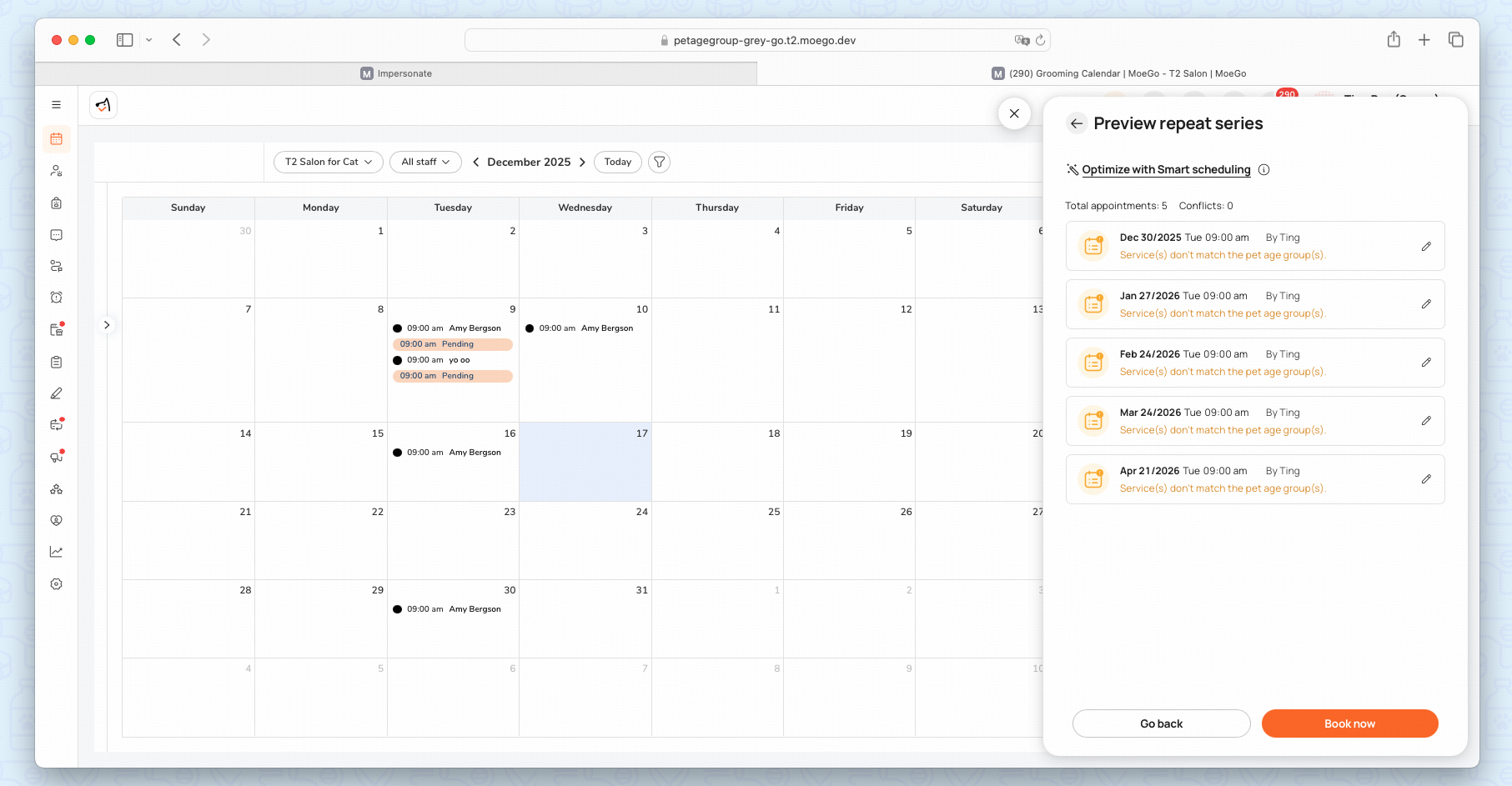Select the Grooming Calendar browser tab
The width and height of the screenshot is (1512, 786).
click(1118, 73)
